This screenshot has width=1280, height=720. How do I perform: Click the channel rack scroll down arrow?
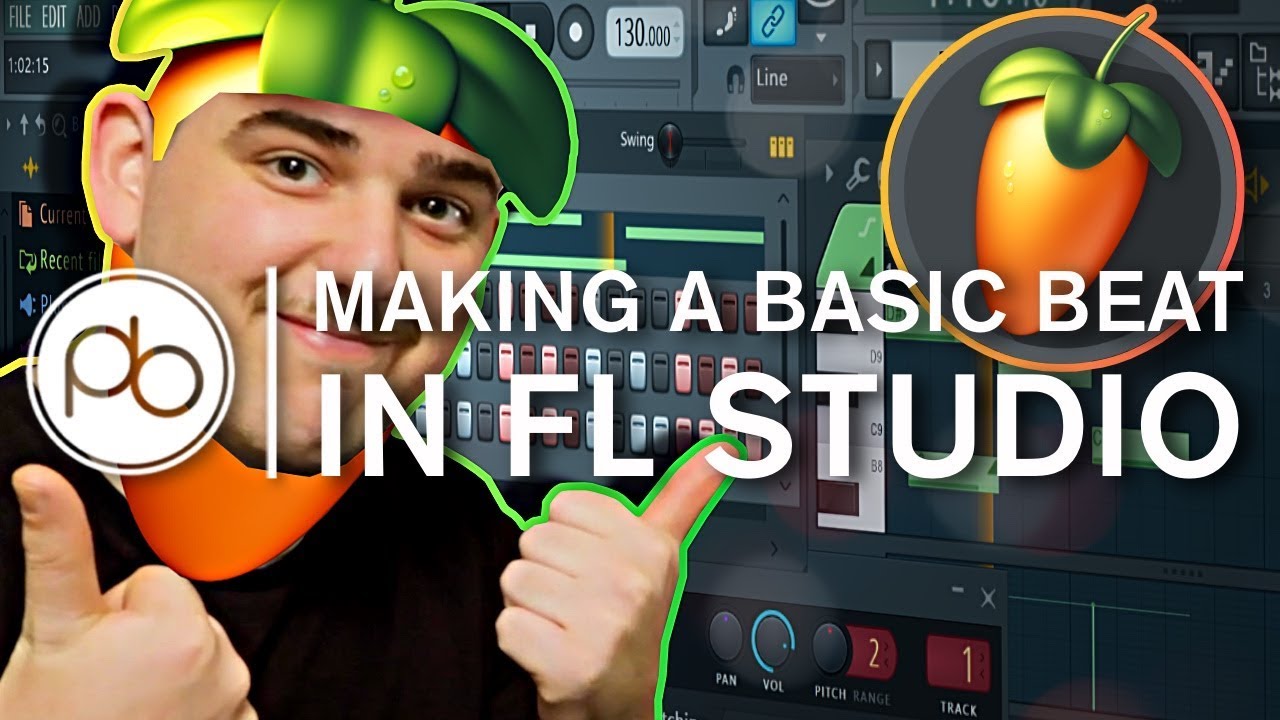click(784, 487)
